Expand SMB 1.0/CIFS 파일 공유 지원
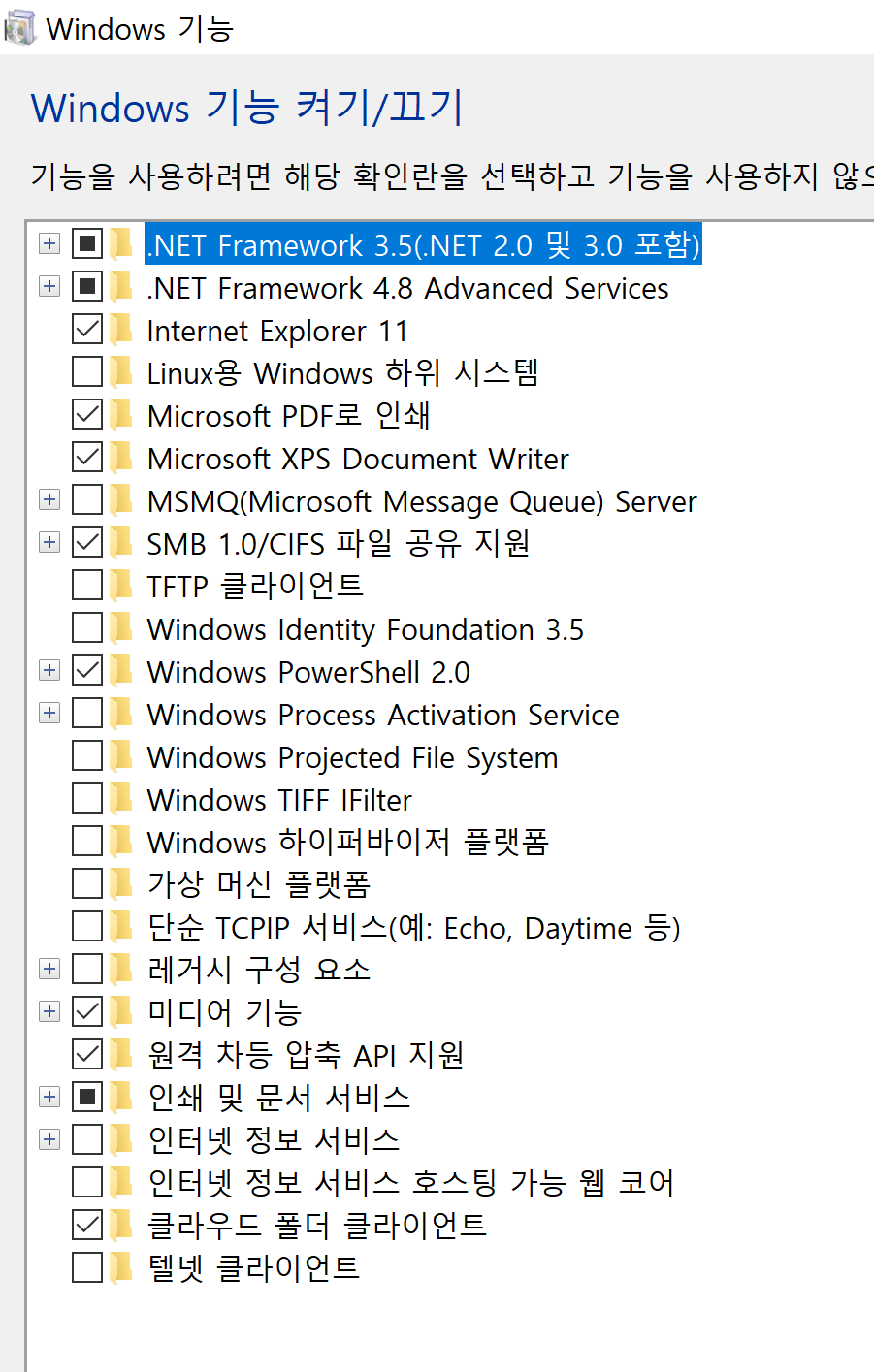 point(49,542)
